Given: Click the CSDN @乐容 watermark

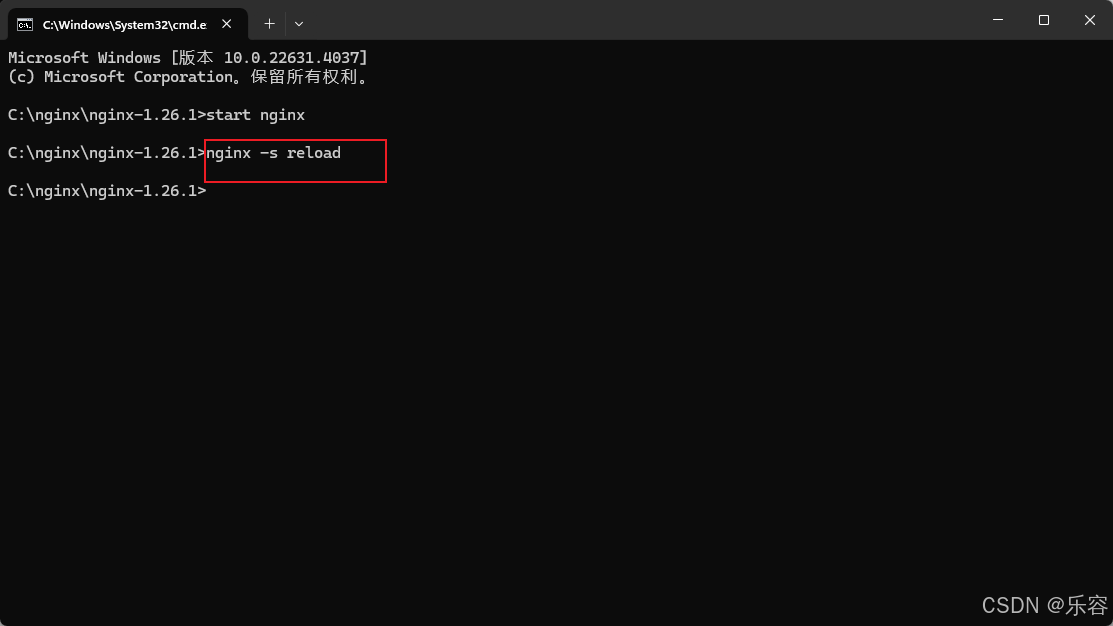Looking at the screenshot, I should (x=1044, y=605).
